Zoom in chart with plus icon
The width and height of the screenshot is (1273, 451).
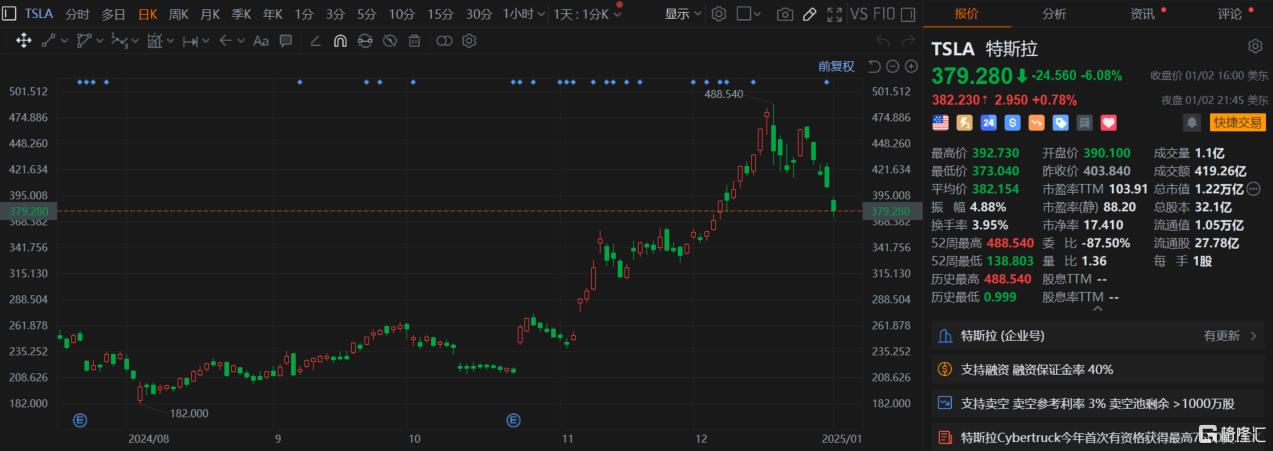click(x=911, y=66)
